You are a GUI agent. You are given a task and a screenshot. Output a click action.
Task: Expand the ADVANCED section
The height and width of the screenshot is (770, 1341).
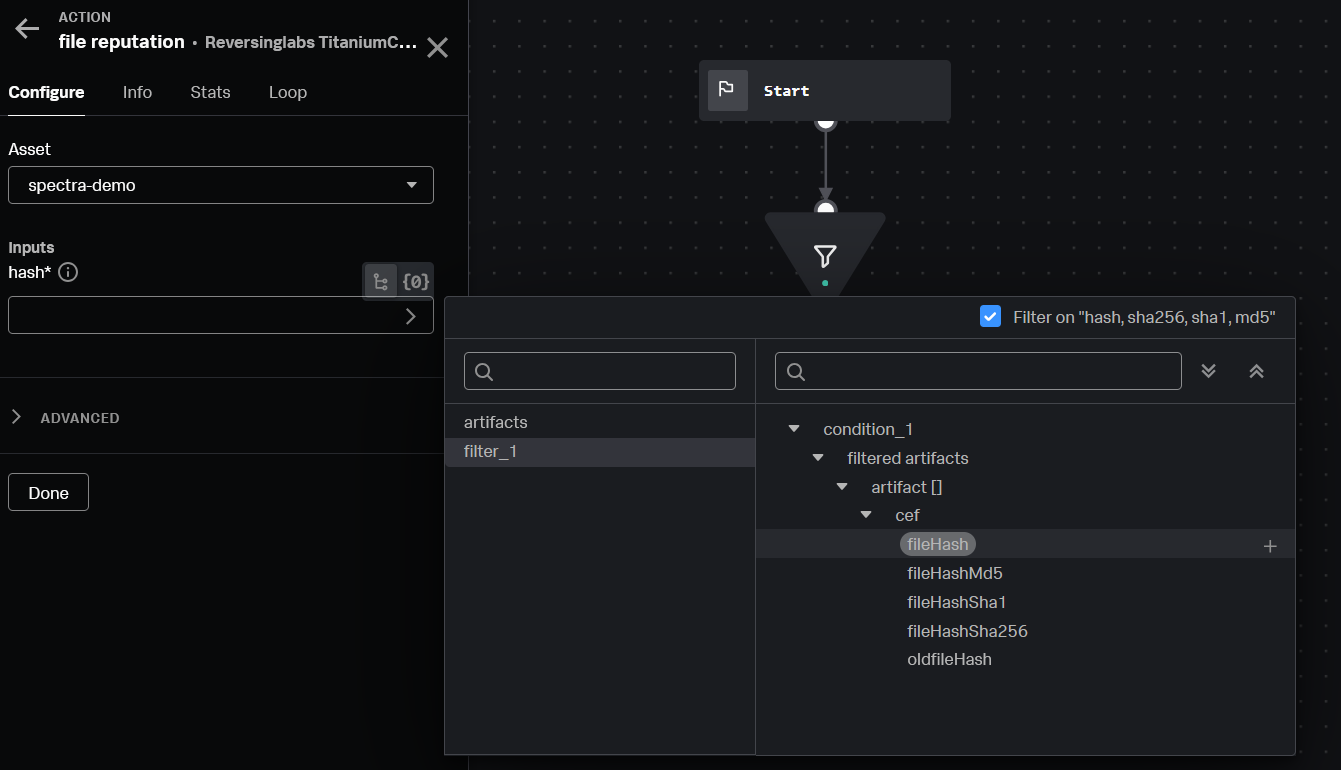coord(64,418)
